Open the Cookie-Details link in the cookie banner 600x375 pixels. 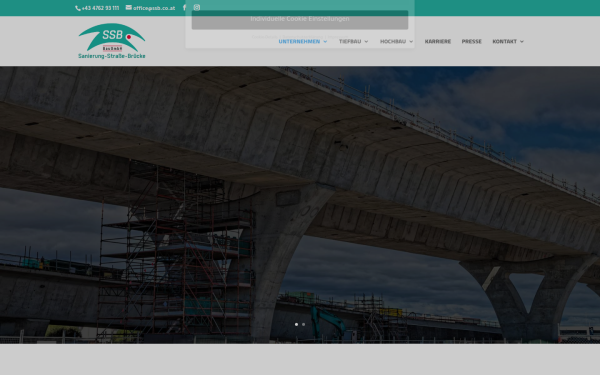(265, 37)
